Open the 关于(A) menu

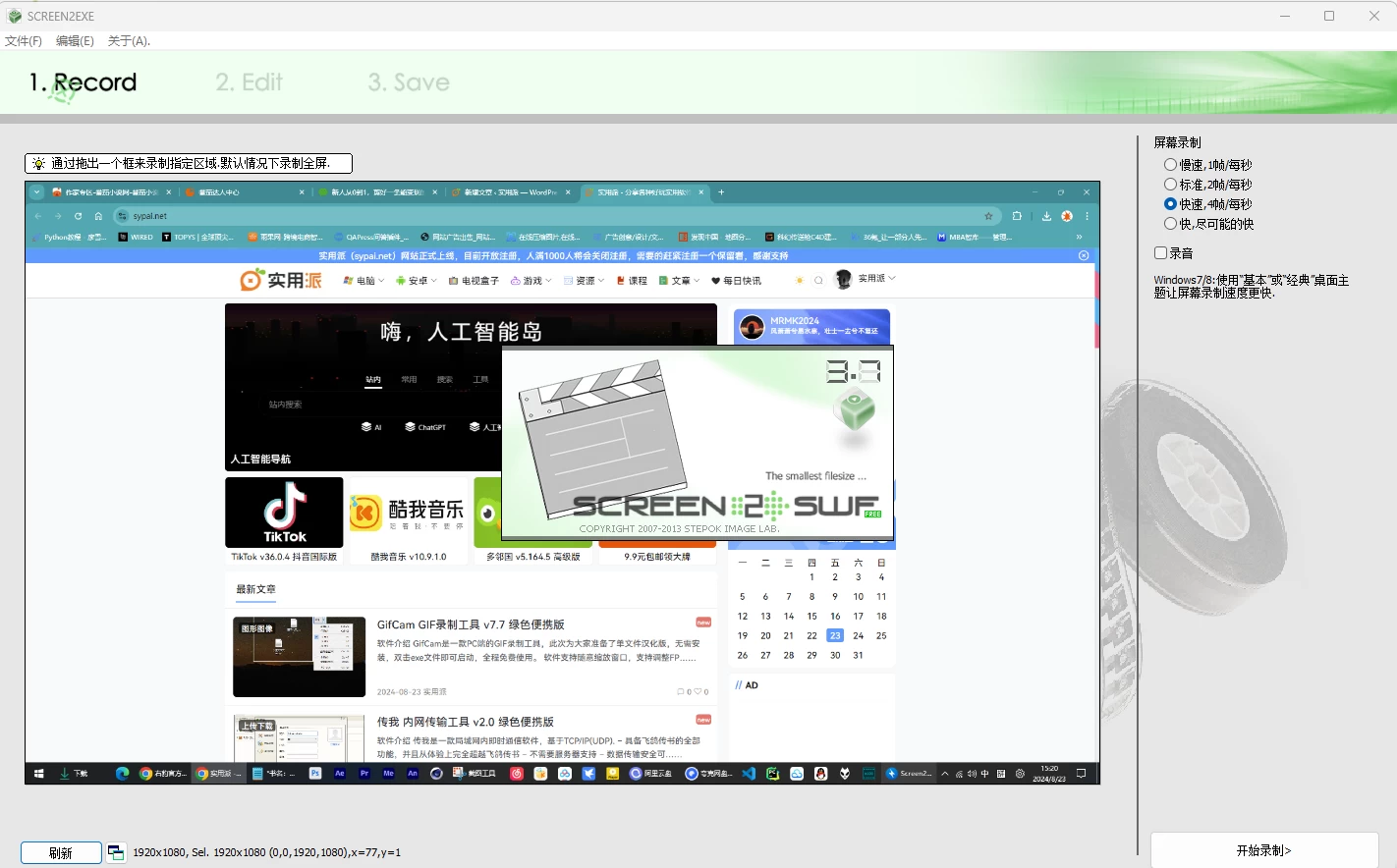point(129,41)
